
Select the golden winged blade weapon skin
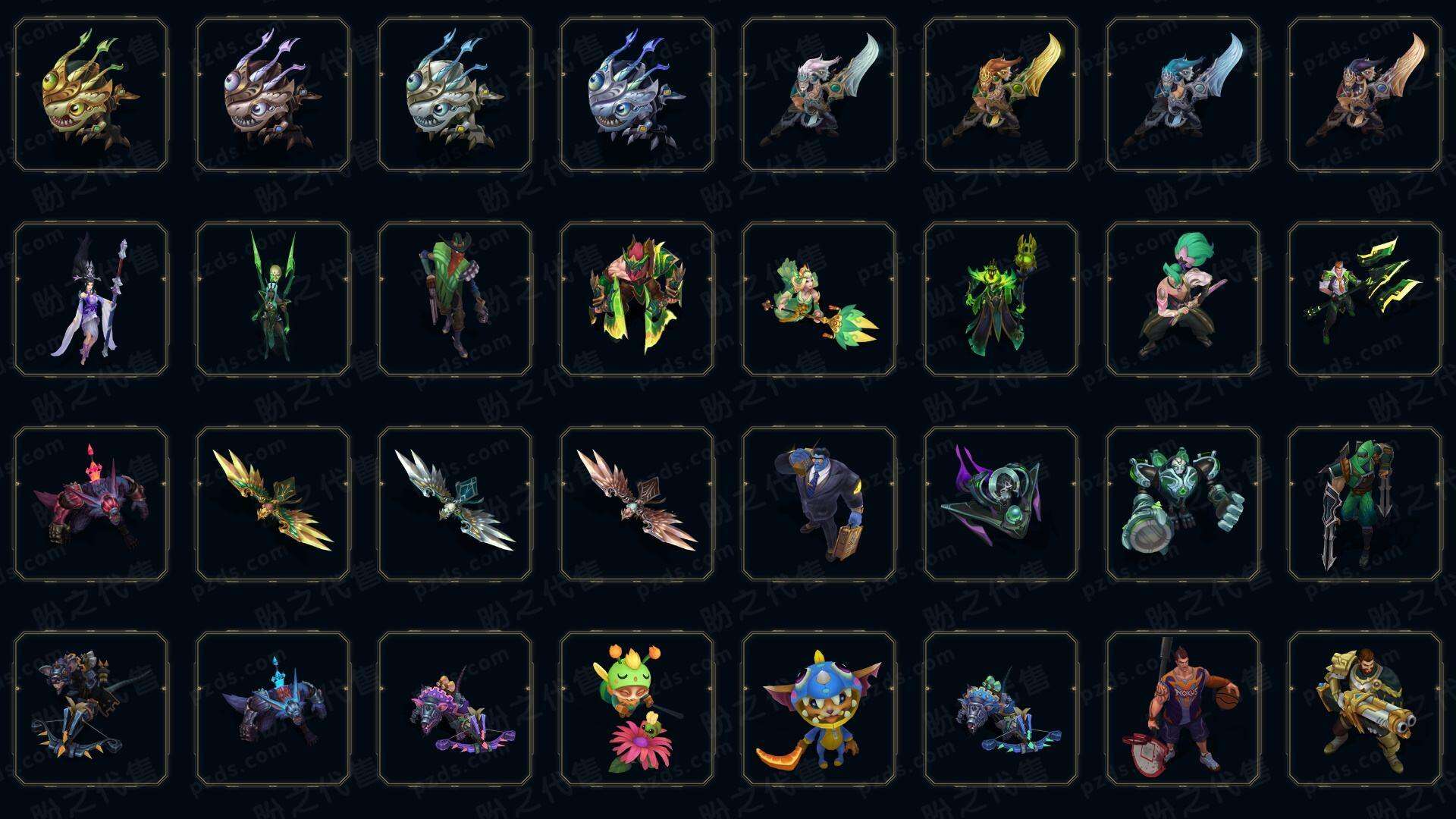(x=273, y=504)
